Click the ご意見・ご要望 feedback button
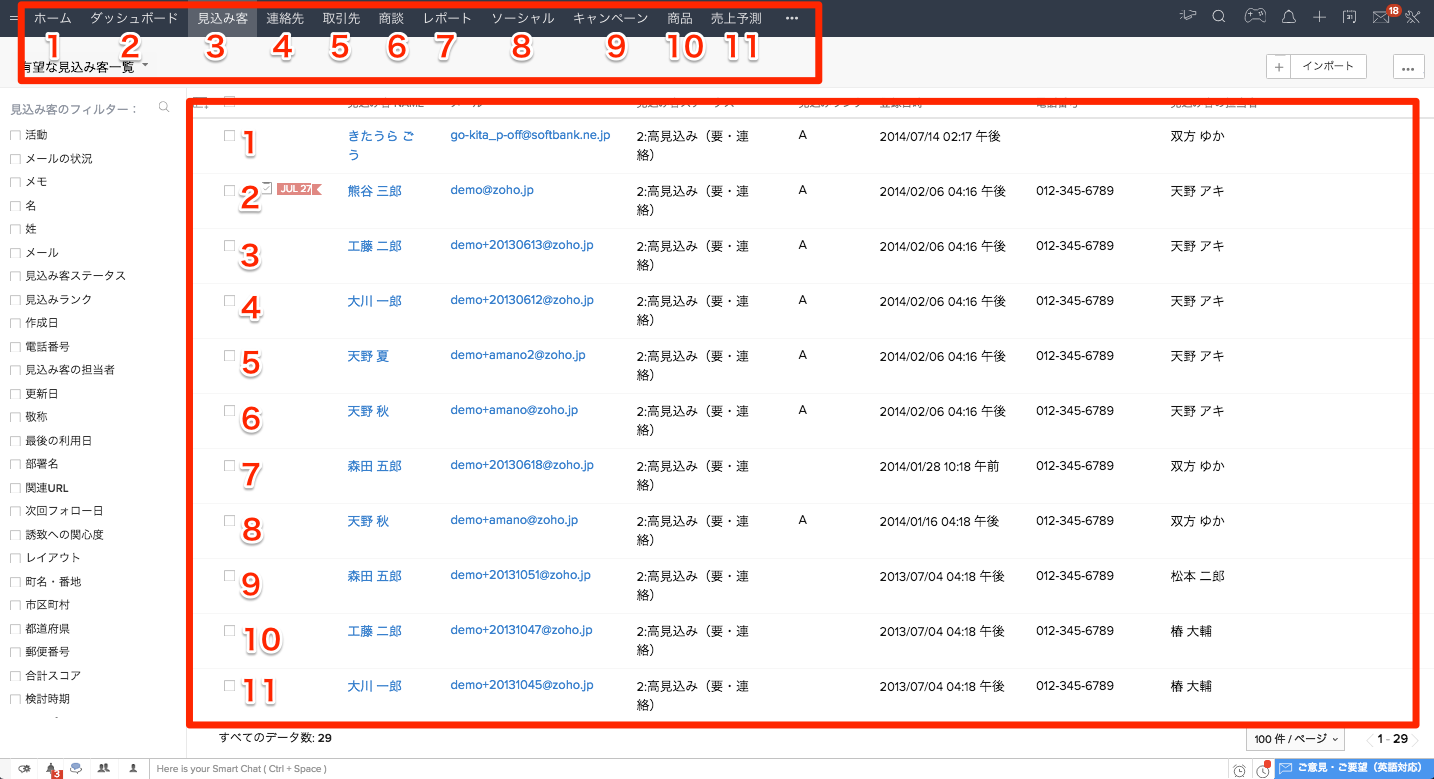Screen dimensions: 1434x779 click(x=1353, y=769)
